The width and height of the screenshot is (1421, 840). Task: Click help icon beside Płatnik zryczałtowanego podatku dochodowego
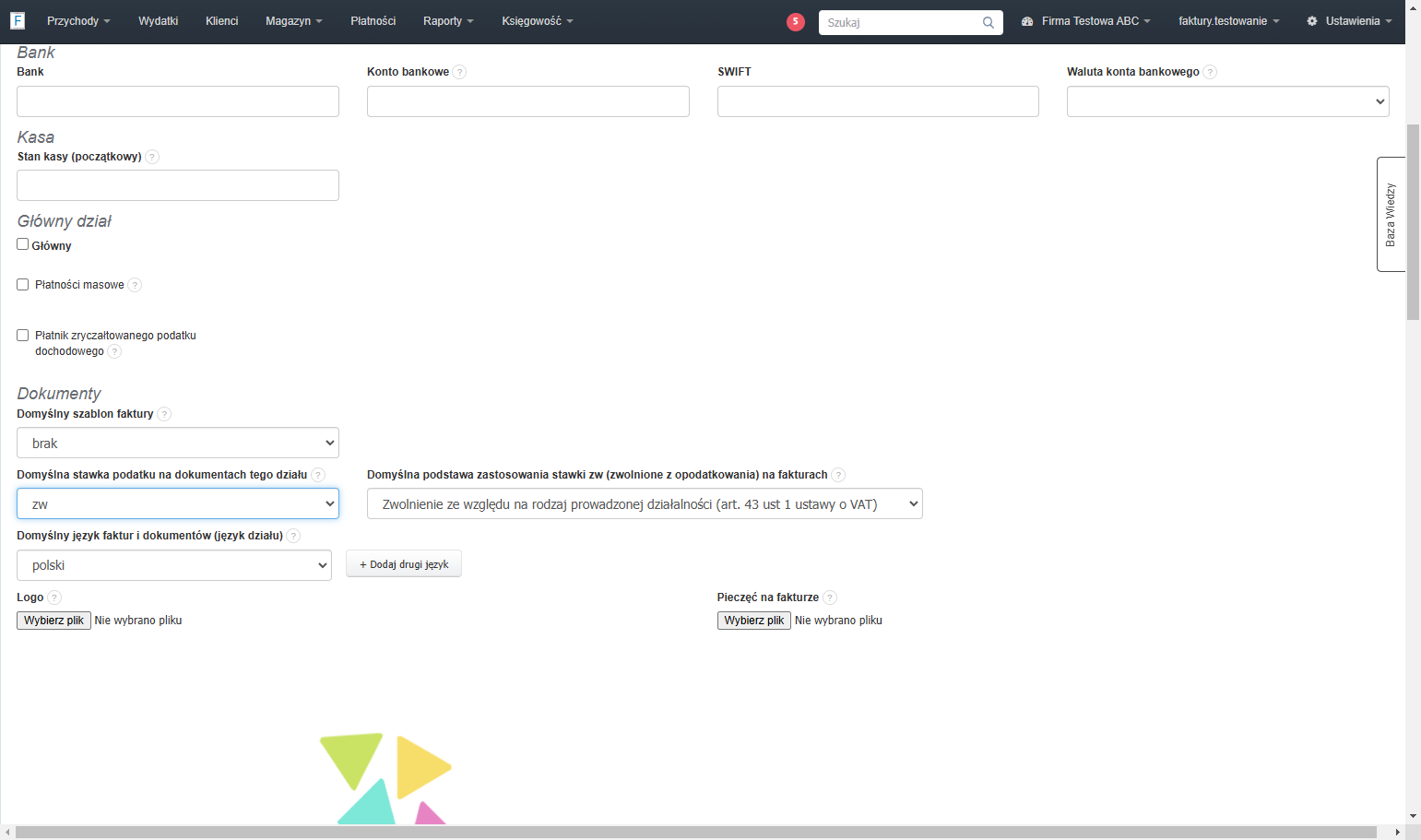114,351
